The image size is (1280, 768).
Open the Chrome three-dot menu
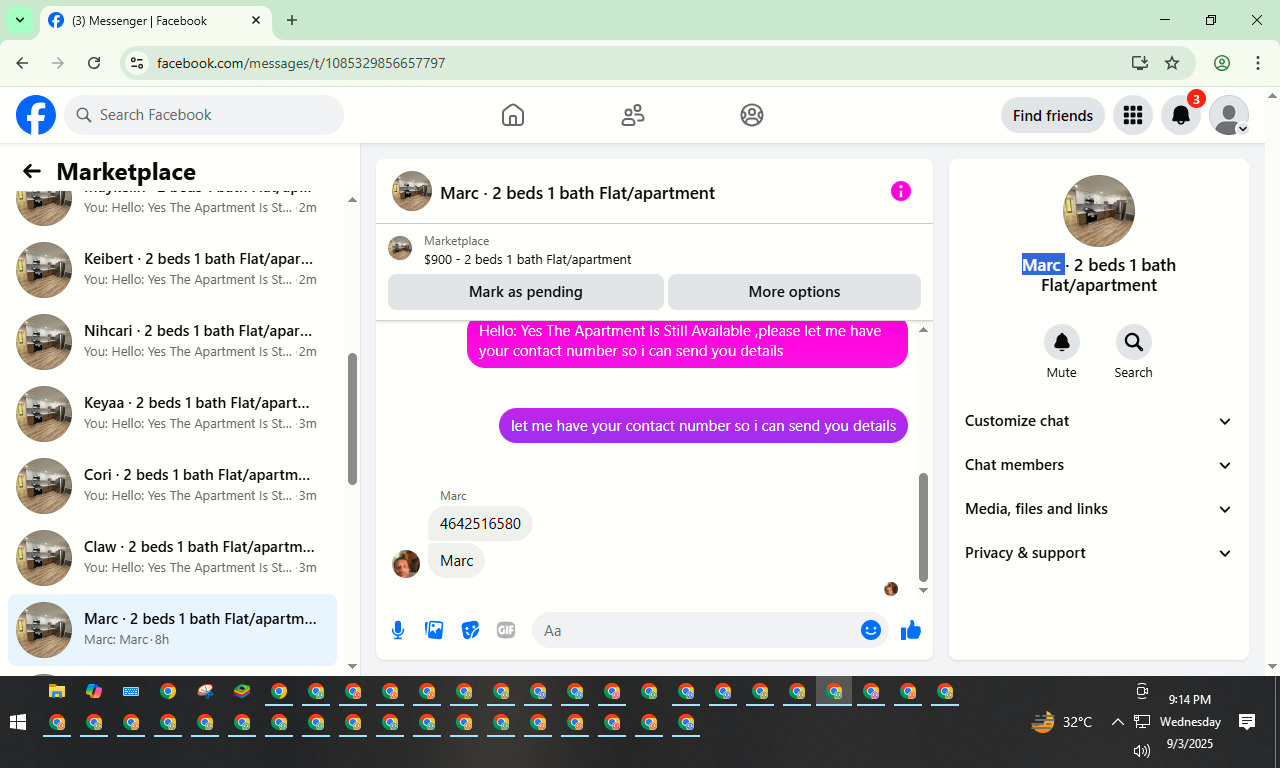pos(1258,63)
